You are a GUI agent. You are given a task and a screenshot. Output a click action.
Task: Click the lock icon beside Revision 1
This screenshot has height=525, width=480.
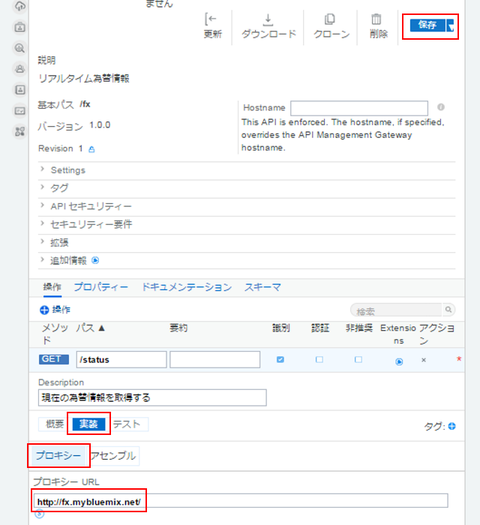(x=91, y=149)
